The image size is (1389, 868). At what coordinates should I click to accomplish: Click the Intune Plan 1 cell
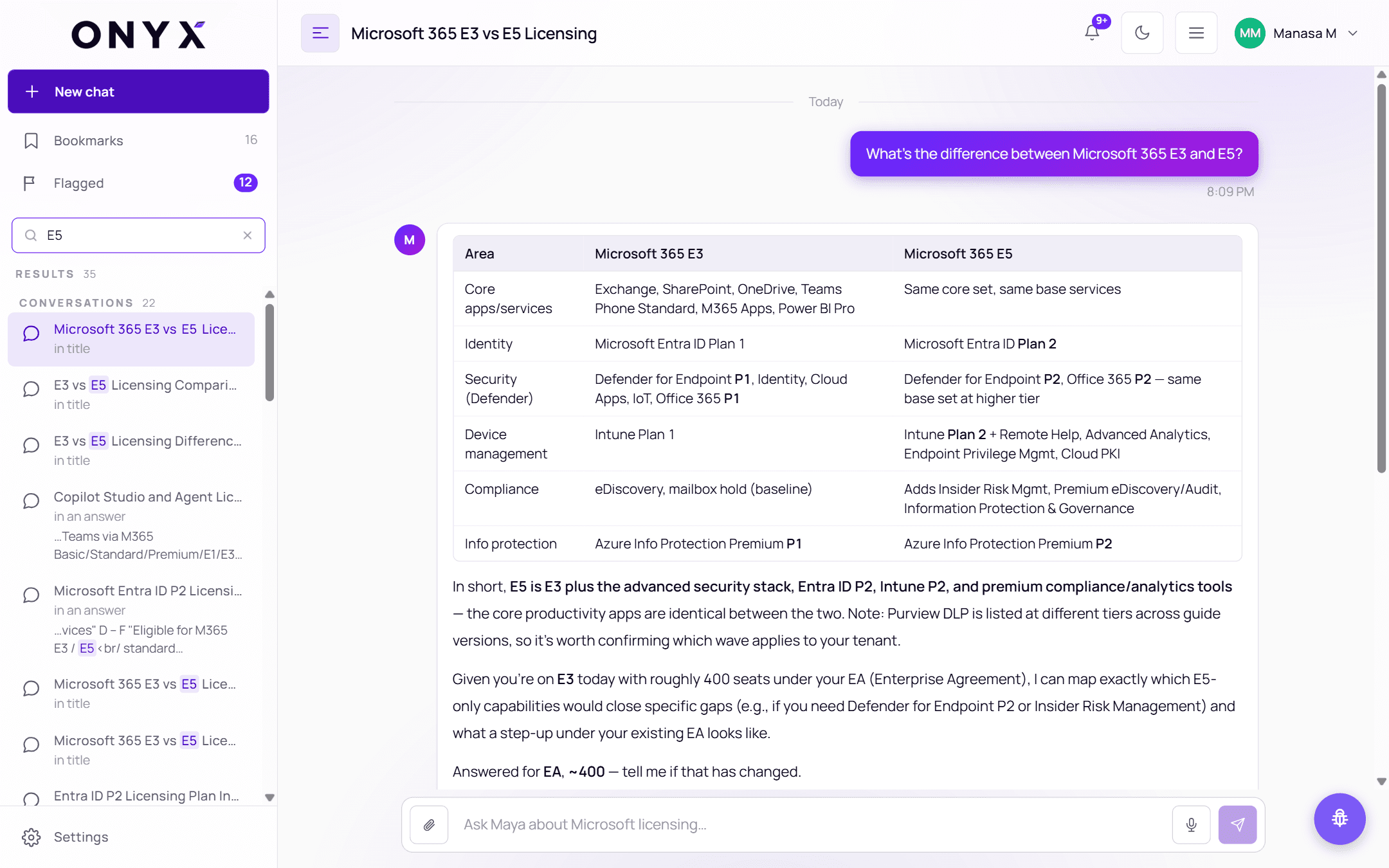635,435
